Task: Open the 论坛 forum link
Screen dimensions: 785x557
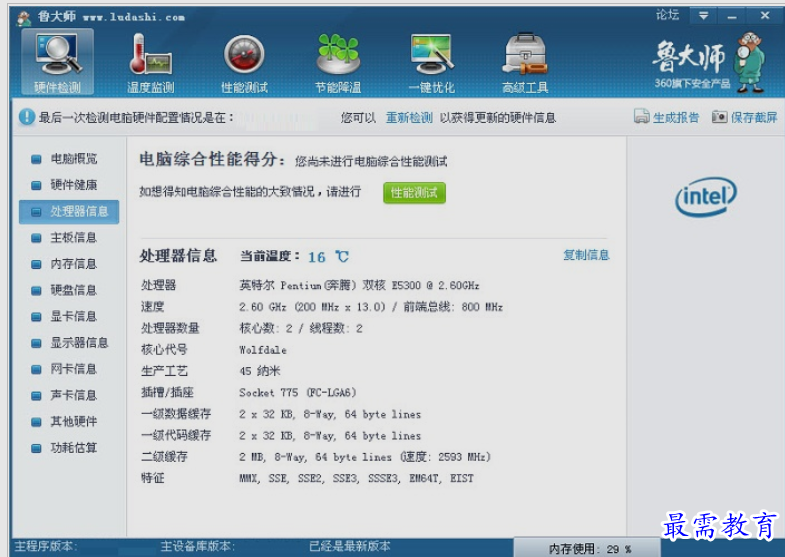Action: [x=668, y=15]
